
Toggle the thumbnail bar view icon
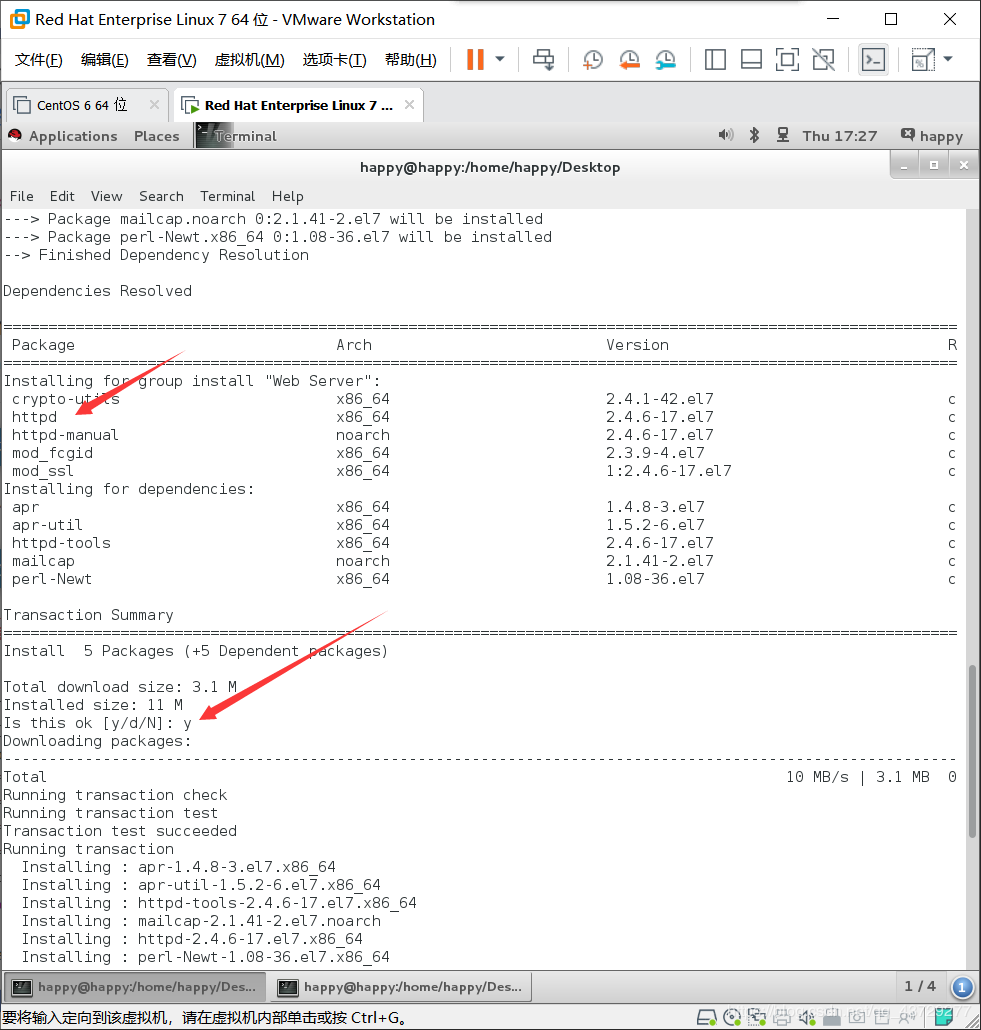[751, 60]
